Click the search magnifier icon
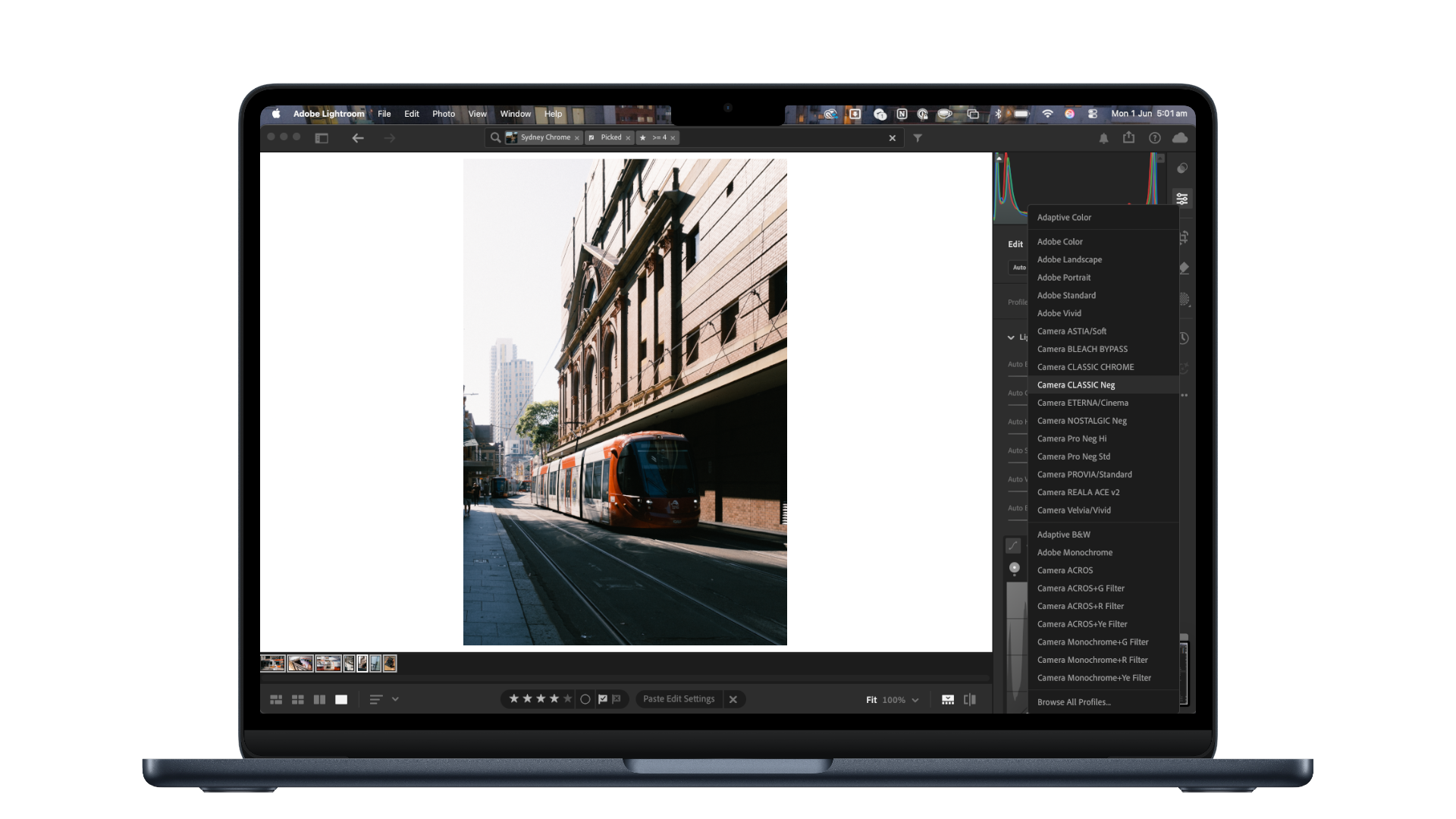This screenshot has width=1456, height=819. click(x=495, y=138)
